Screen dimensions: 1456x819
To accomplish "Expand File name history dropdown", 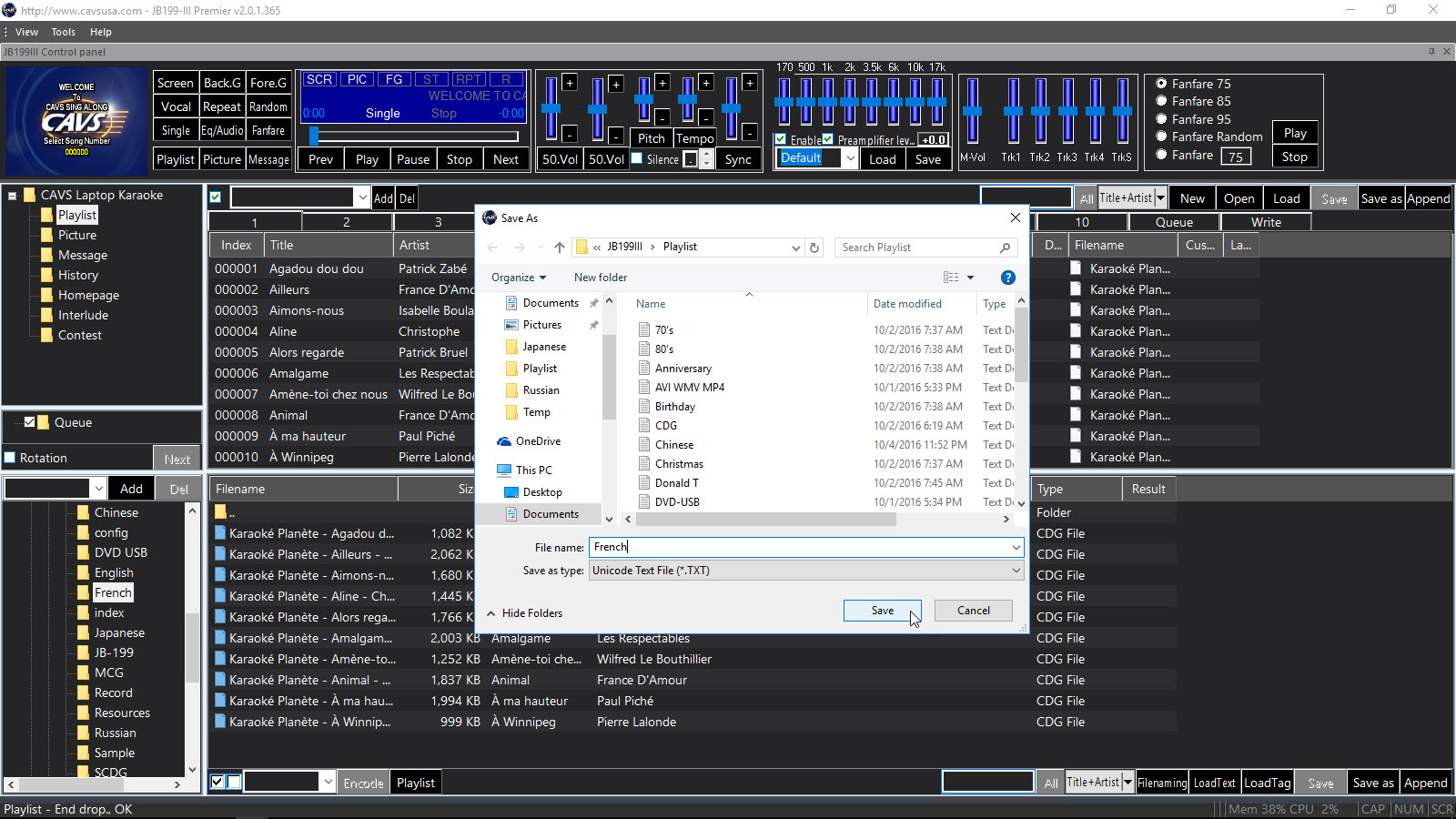I will (x=1016, y=548).
